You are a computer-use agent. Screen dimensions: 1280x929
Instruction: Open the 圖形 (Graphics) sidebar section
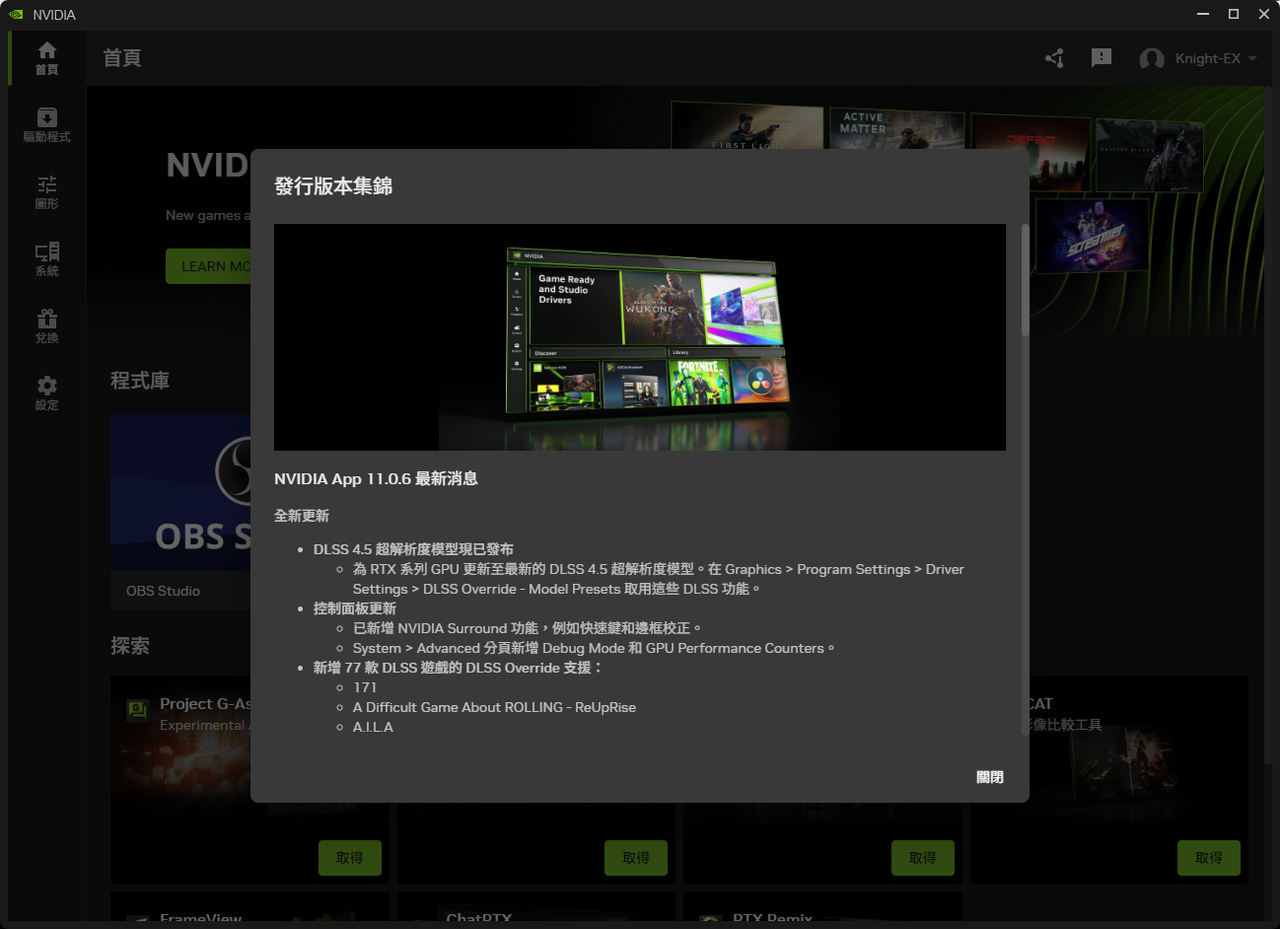(46, 190)
